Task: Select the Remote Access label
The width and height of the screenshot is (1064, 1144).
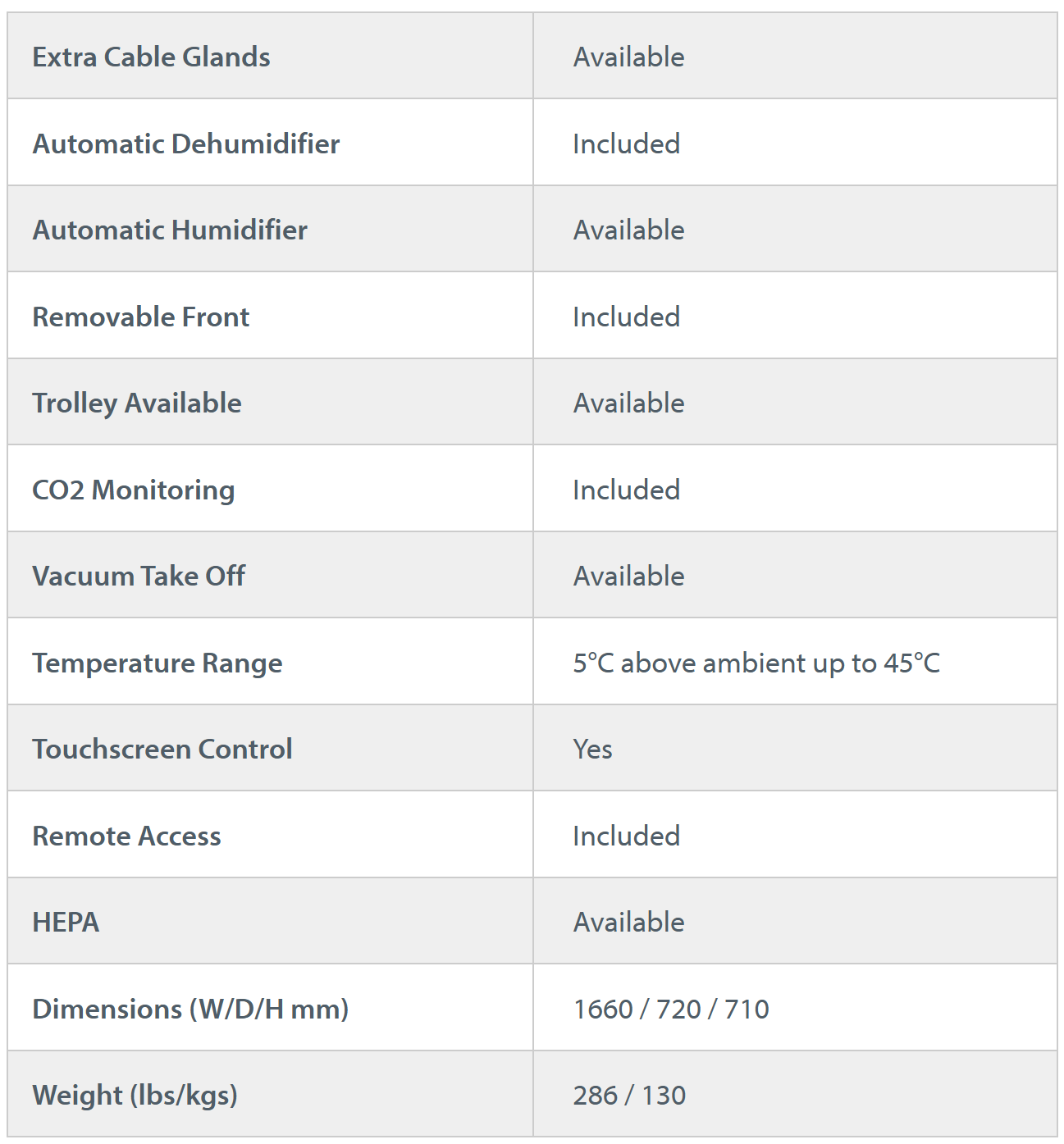Action: click(x=127, y=836)
